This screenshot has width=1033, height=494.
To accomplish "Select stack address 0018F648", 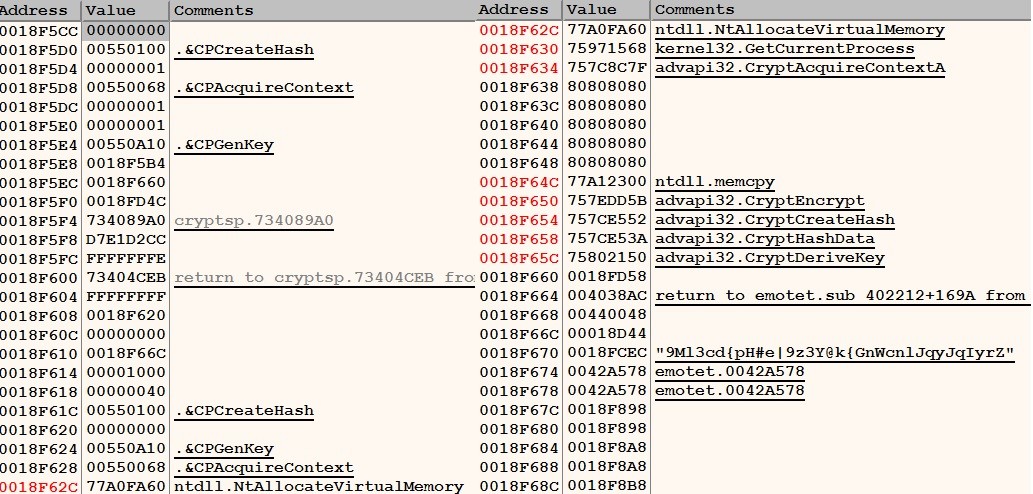I will [x=519, y=163].
